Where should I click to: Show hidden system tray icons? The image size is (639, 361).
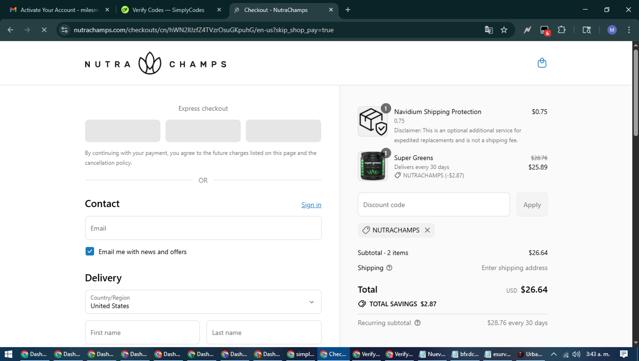(553, 354)
